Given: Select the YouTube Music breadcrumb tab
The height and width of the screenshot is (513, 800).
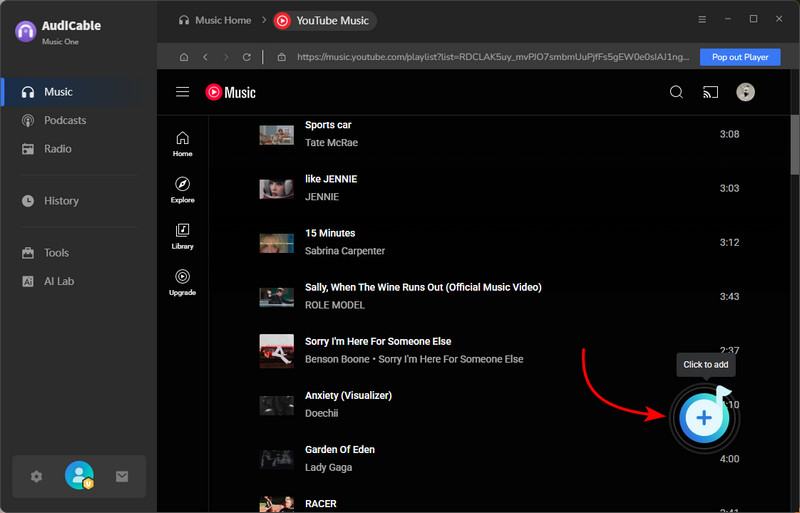Looking at the screenshot, I should click(325, 20).
